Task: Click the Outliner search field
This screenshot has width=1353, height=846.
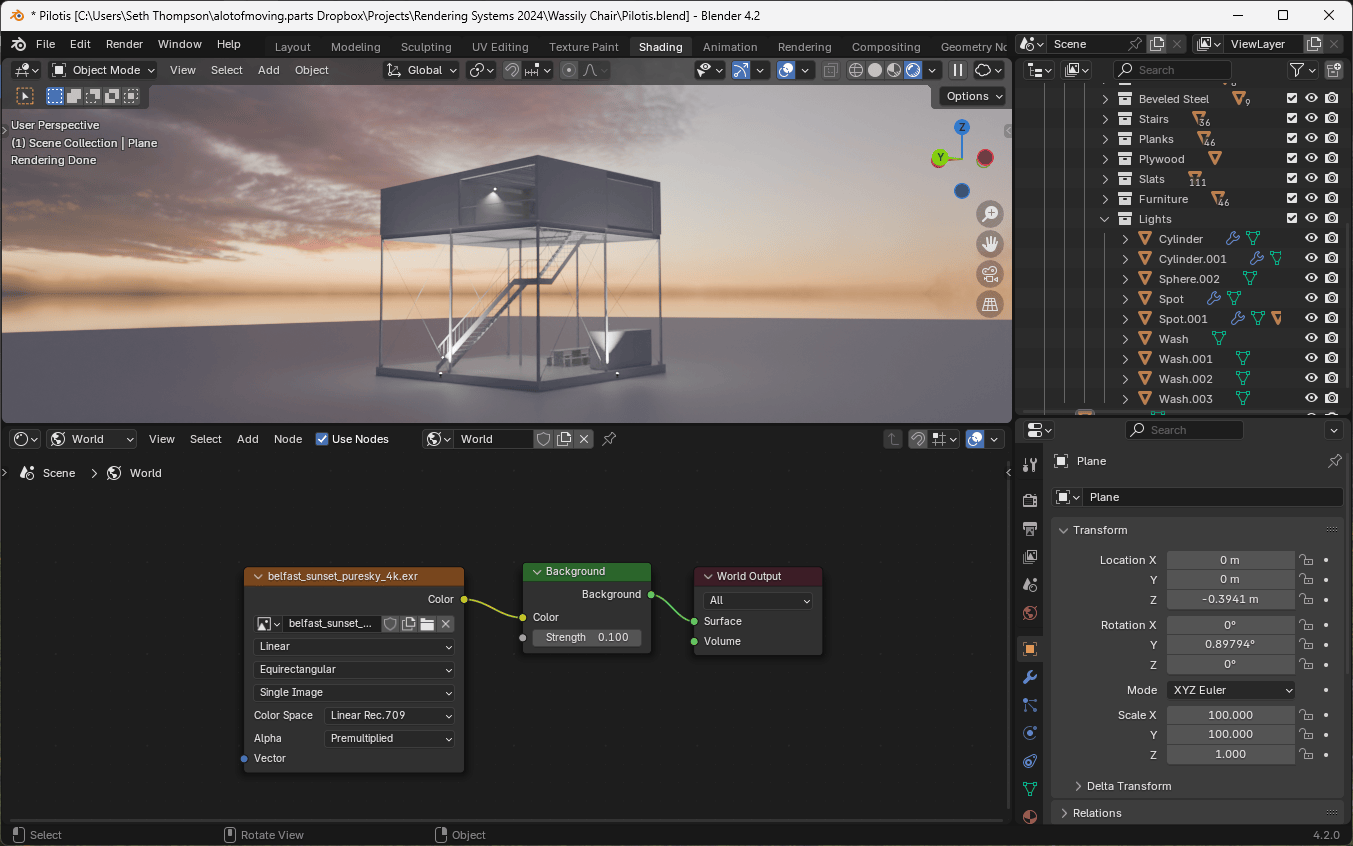Action: pyautogui.click(x=1172, y=70)
